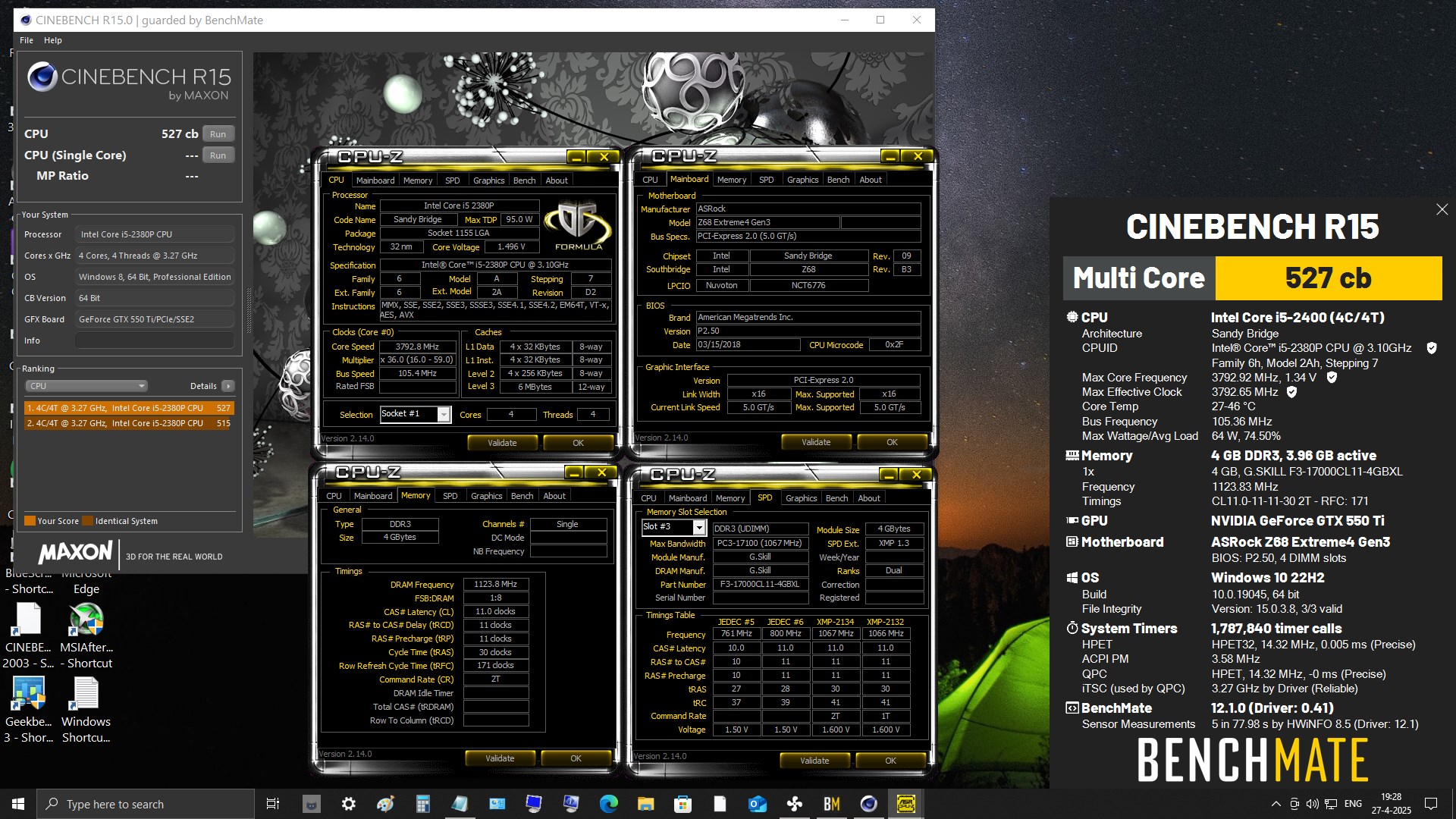
Task: Open the Windows Shortcuts desktop file
Action: (x=86, y=709)
